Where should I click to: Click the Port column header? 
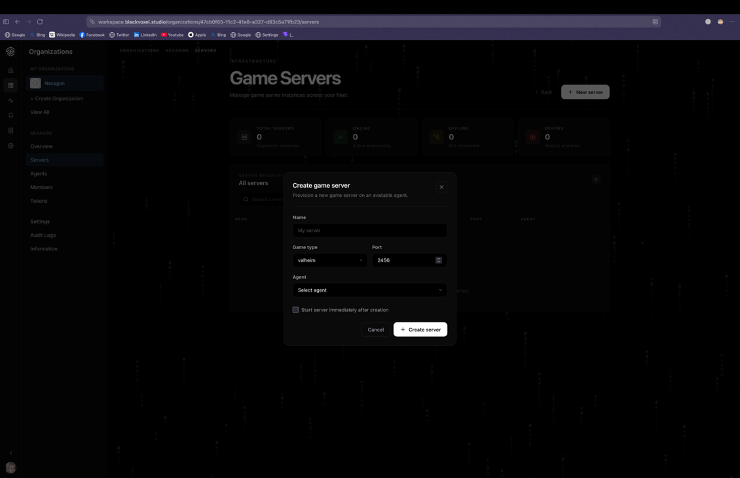[x=476, y=219]
